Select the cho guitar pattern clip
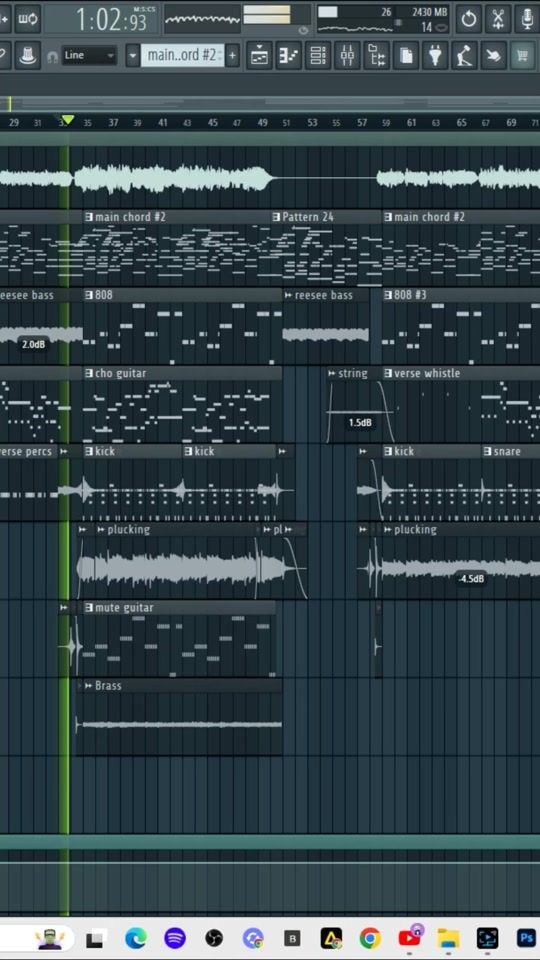This screenshot has height=960, width=540. click(x=182, y=405)
